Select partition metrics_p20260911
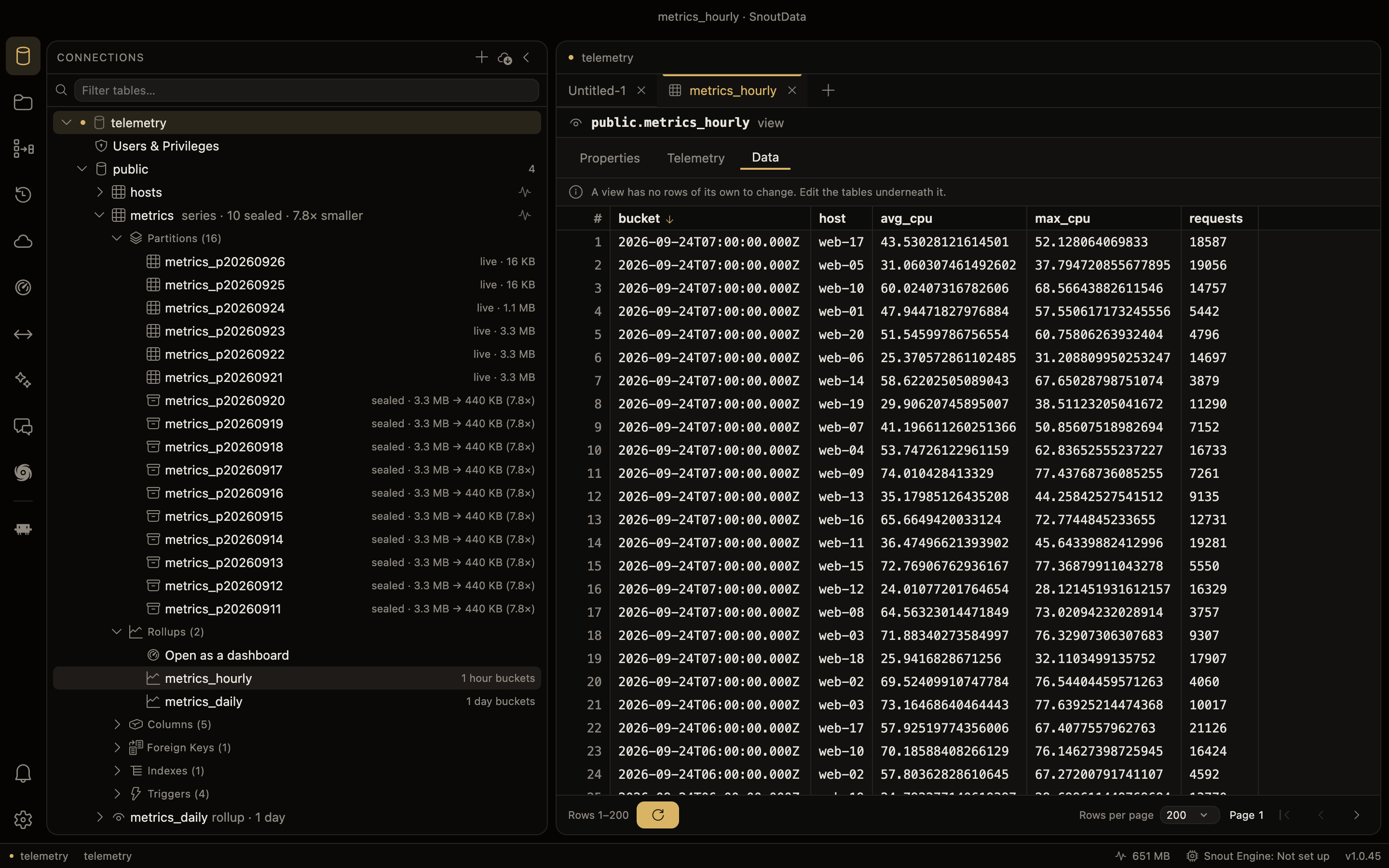This screenshot has height=868, width=1389. pos(297,609)
